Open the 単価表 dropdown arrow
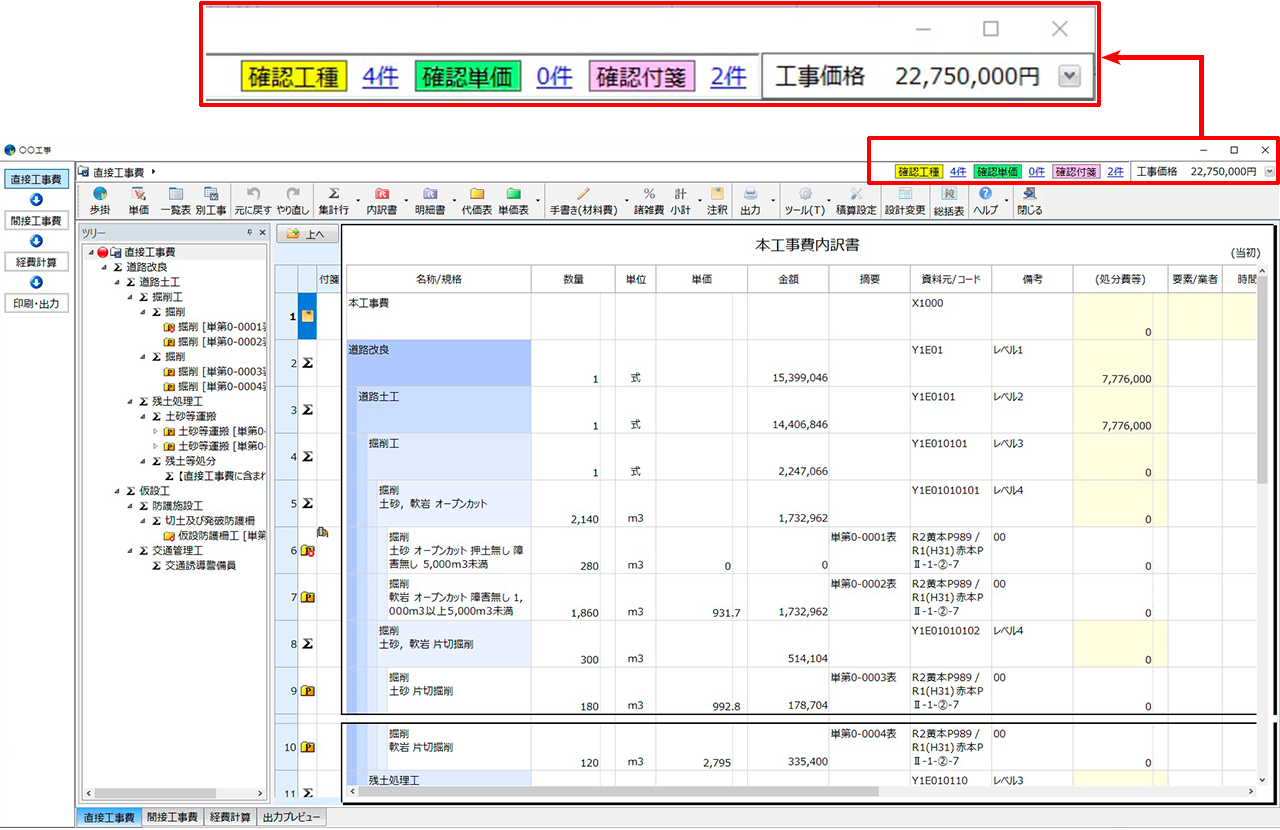Viewport: 1280px width, 830px height. point(538,201)
